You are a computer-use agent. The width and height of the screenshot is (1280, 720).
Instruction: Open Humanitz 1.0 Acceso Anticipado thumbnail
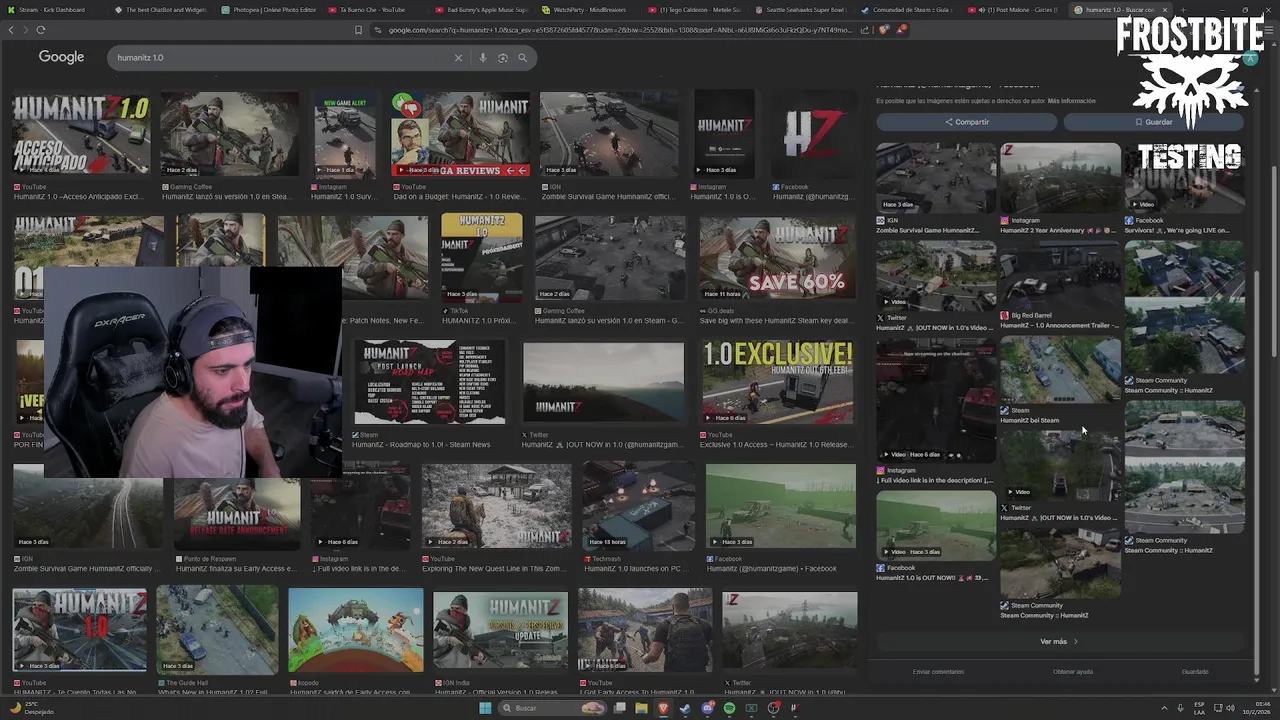81,134
